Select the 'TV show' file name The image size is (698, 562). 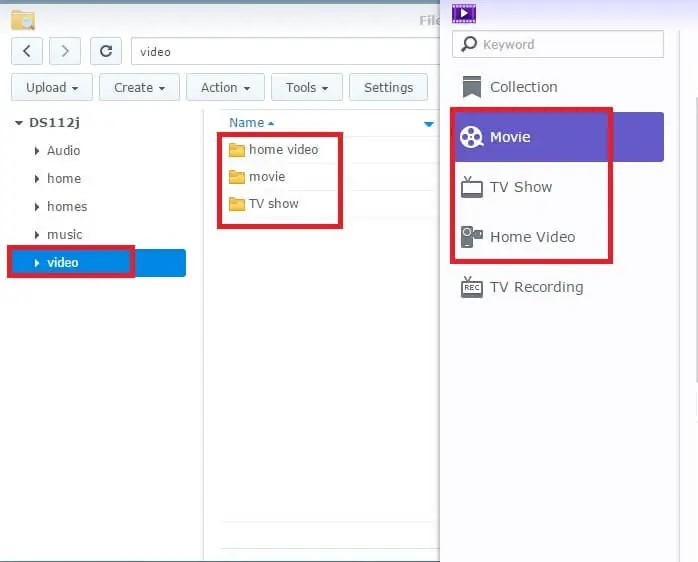(x=274, y=204)
